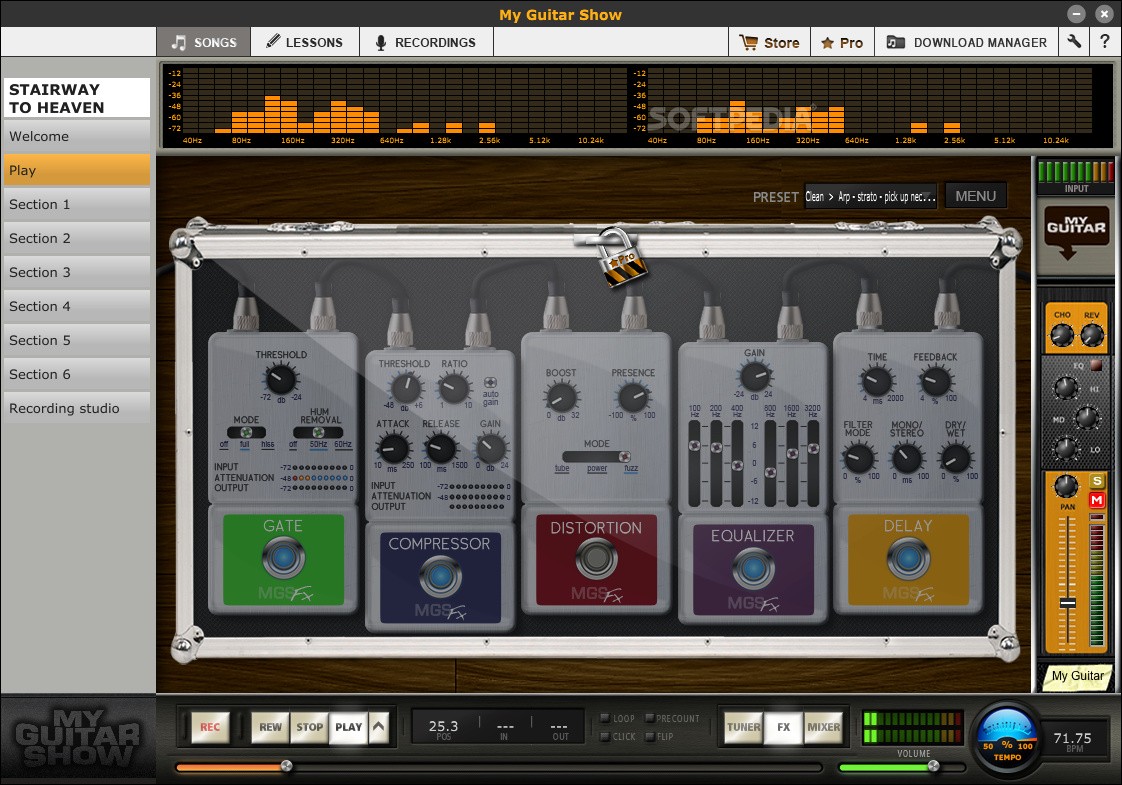Viewport: 1122px width, 785px height.
Task: Switch to the Lessons tab
Action: click(305, 42)
